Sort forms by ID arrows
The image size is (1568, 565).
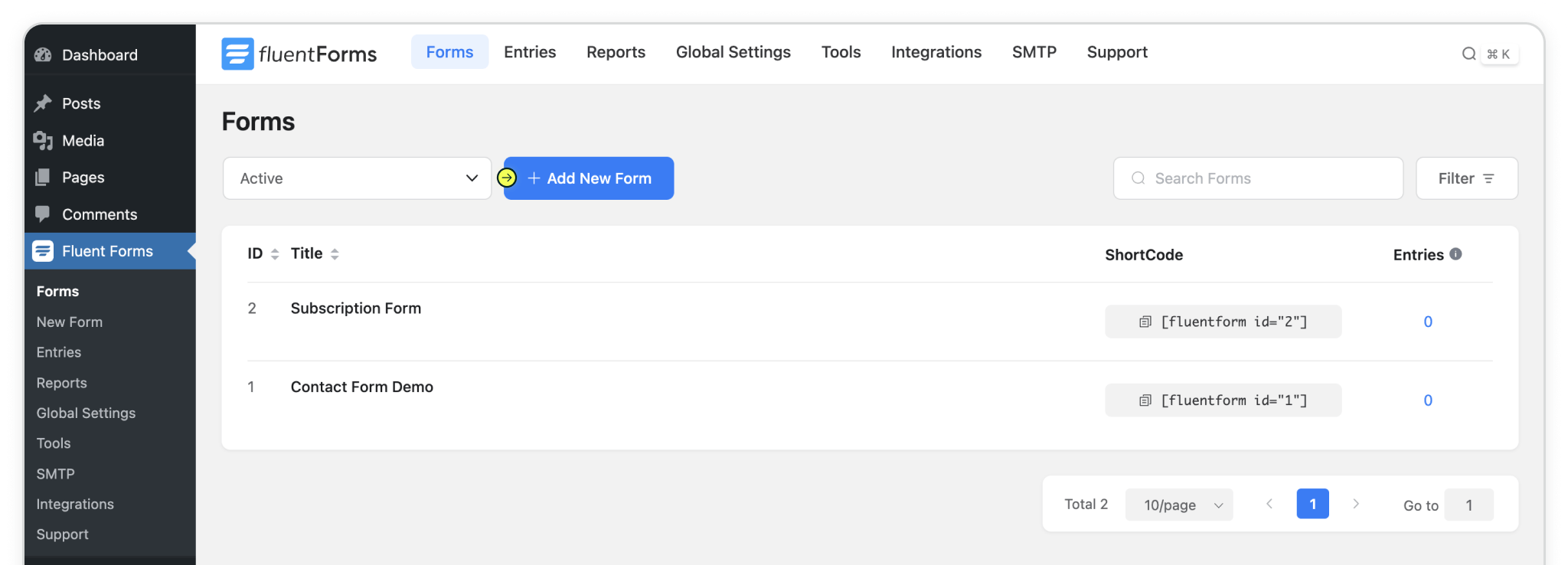coord(275,254)
